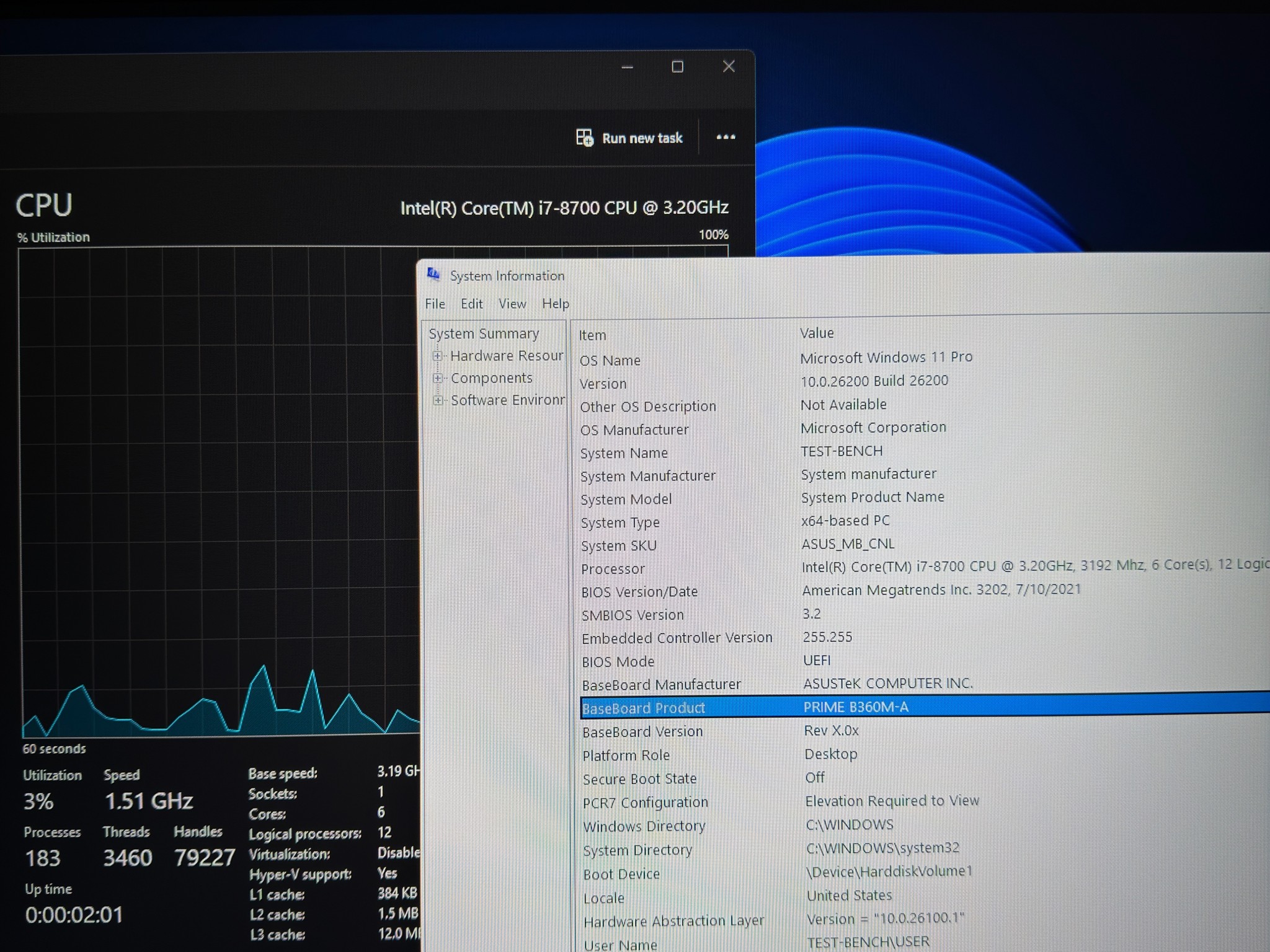Screen dimensions: 1270x952
Task: Click the TEST-BENCH system name value
Action: pyautogui.click(x=841, y=451)
